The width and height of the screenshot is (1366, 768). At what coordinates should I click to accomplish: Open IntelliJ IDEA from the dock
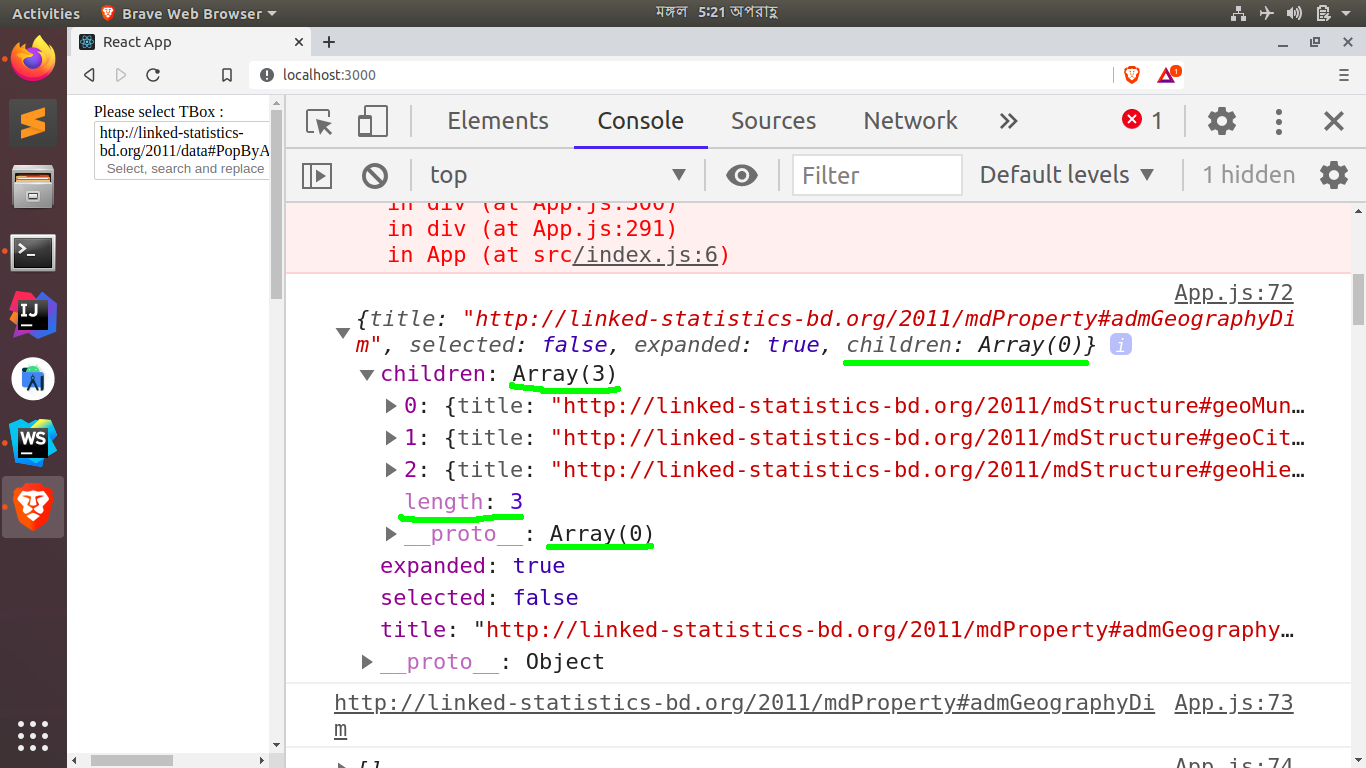33,317
